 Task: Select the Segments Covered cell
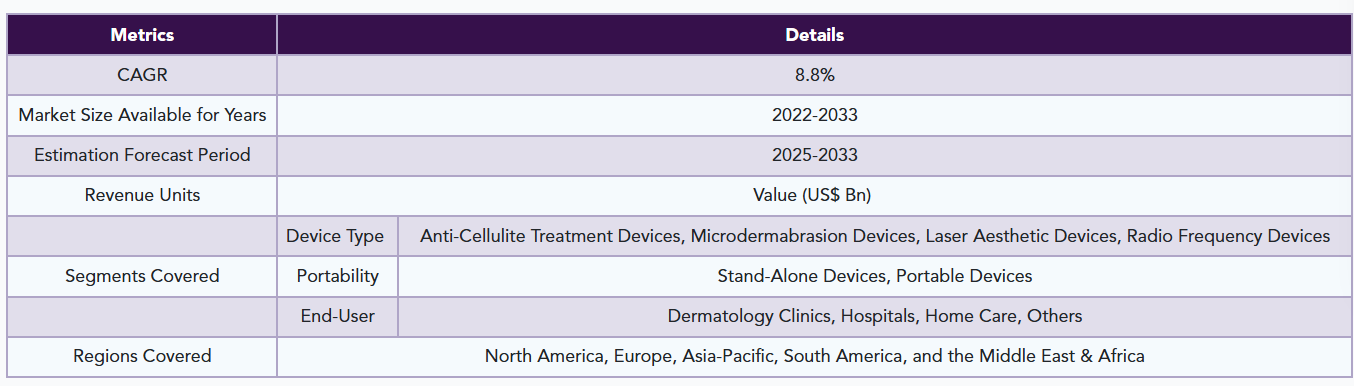coord(142,276)
